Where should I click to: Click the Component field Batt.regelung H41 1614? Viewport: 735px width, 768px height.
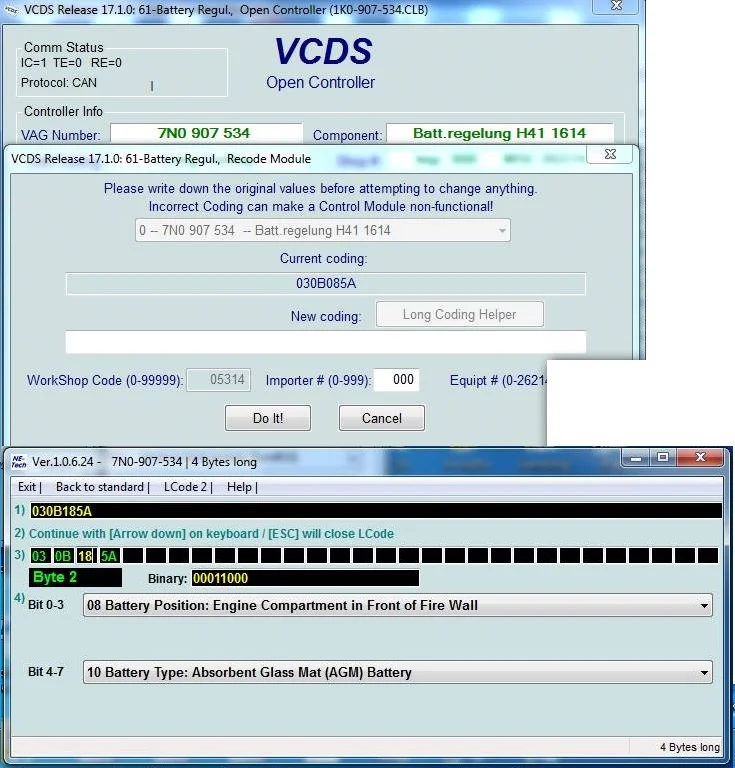coord(499,133)
